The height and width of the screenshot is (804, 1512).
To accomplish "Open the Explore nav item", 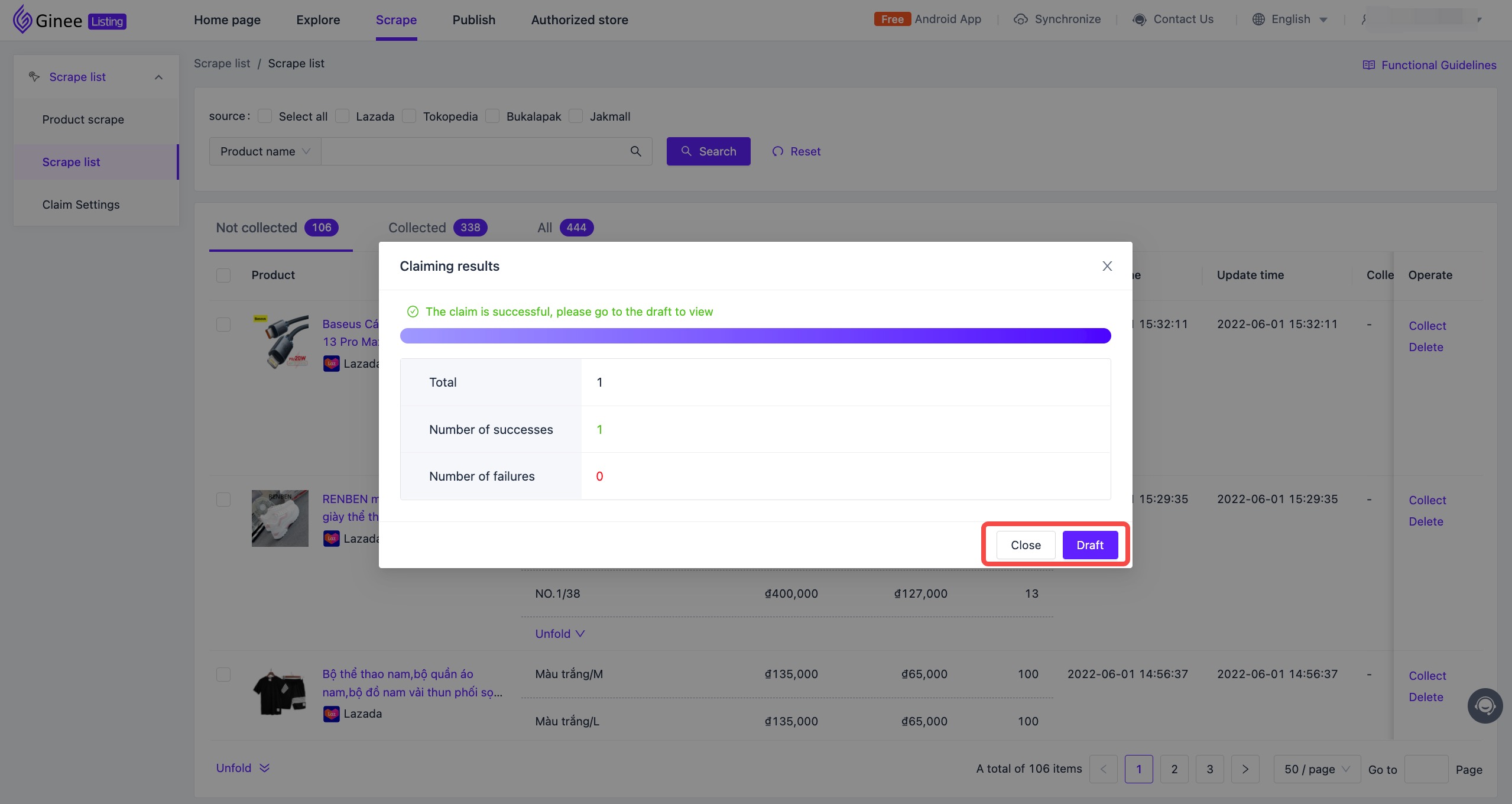I will pyautogui.click(x=318, y=20).
